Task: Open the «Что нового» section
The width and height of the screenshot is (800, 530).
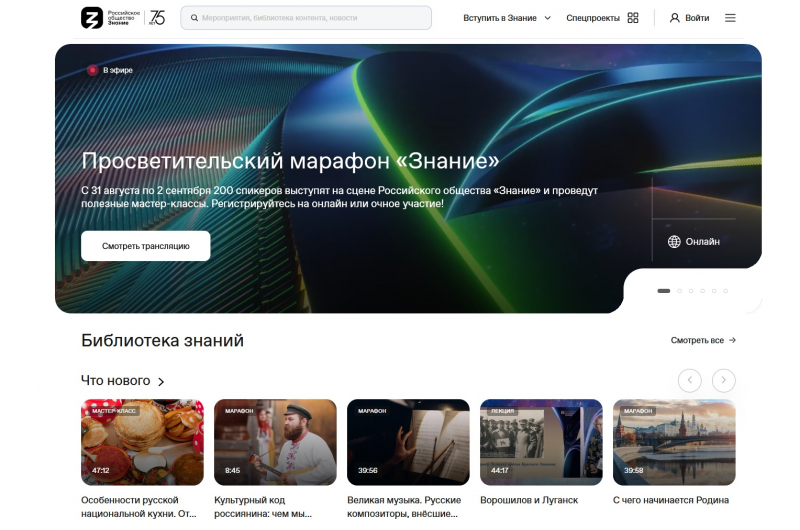Action: pos(122,381)
